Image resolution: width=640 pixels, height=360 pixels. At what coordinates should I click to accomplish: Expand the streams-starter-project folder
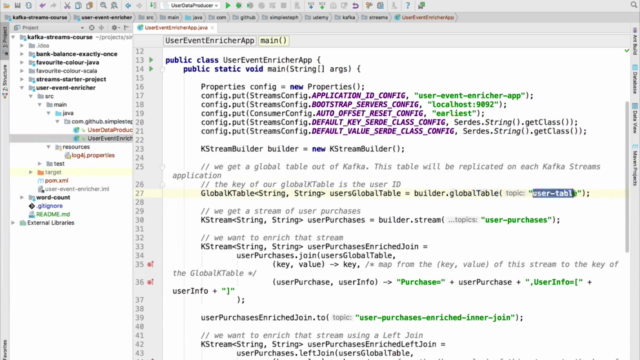coord(22,79)
